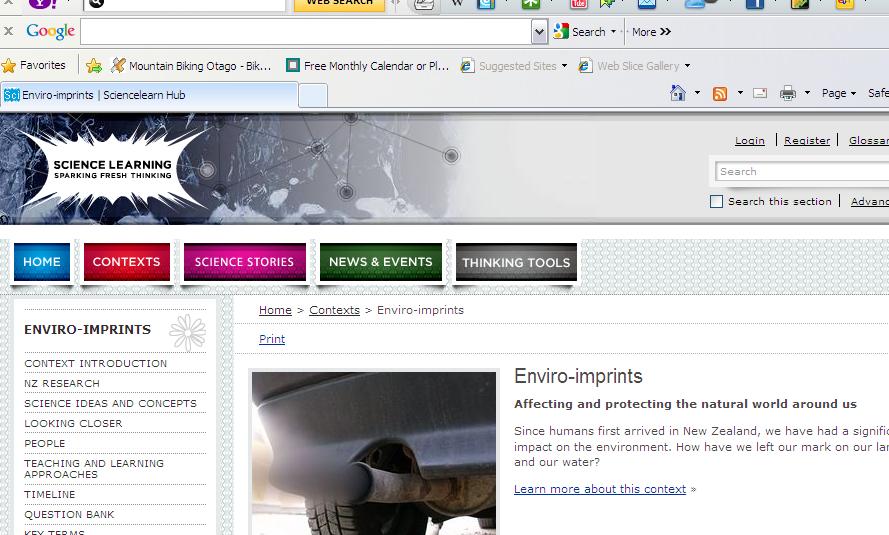Open NZ RESEARCH in the sidebar
This screenshot has width=889, height=535.
pyautogui.click(x=62, y=384)
